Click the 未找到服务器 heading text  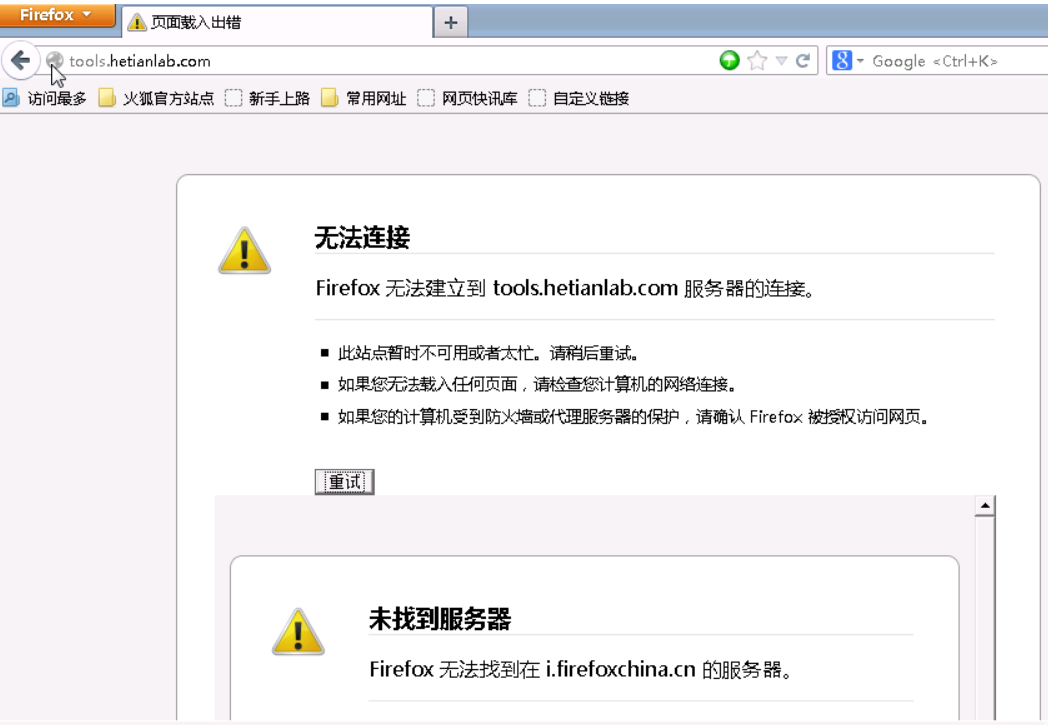click(x=440, y=619)
